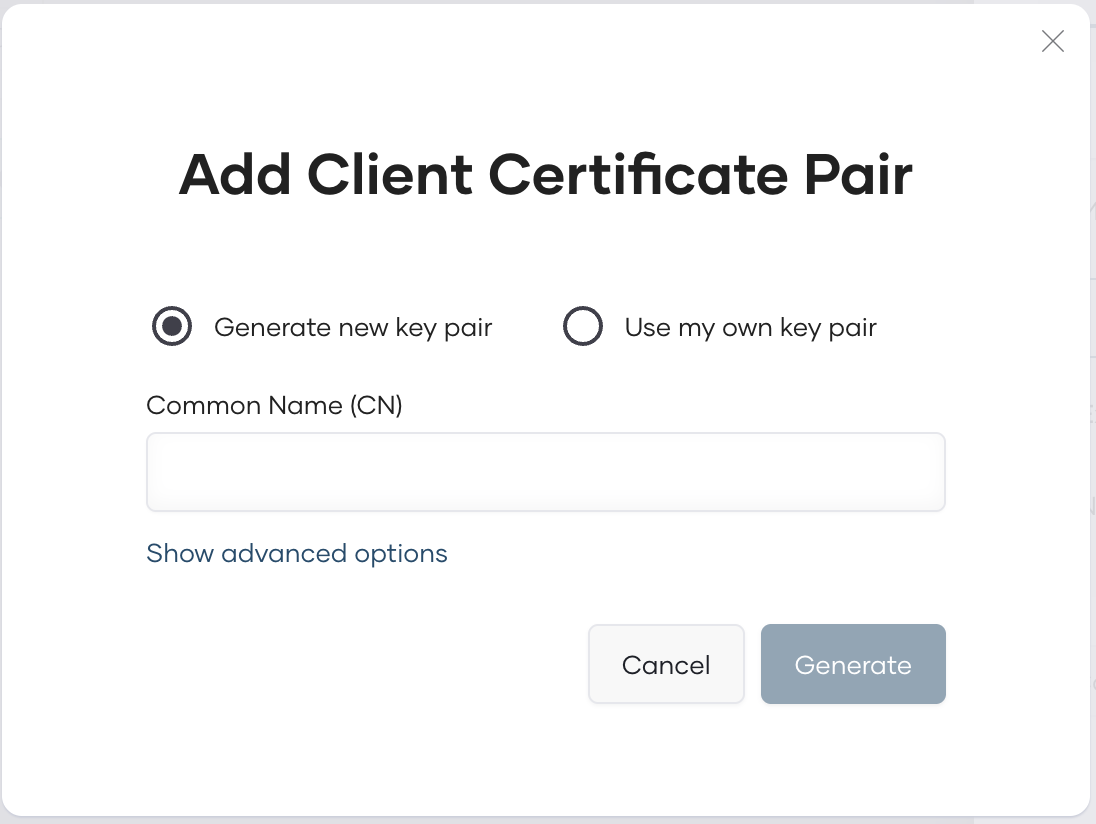
Task: Exit the modal using the top-right X
Action: tap(1052, 41)
